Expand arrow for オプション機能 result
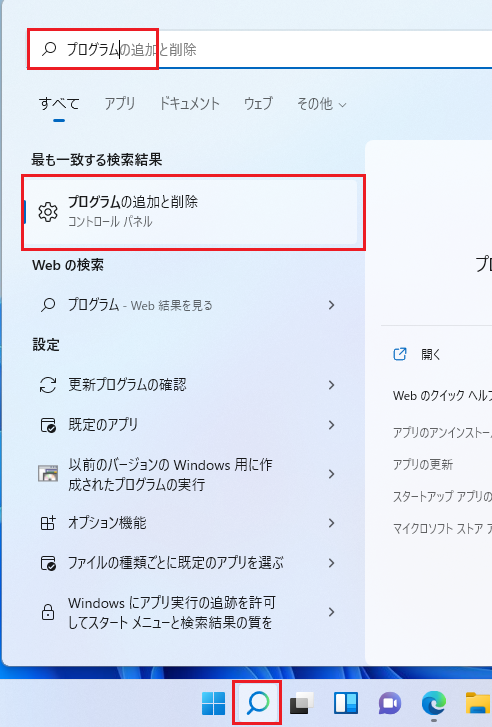Viewport: 492px width, 727px height. click(x=331, y=523)
